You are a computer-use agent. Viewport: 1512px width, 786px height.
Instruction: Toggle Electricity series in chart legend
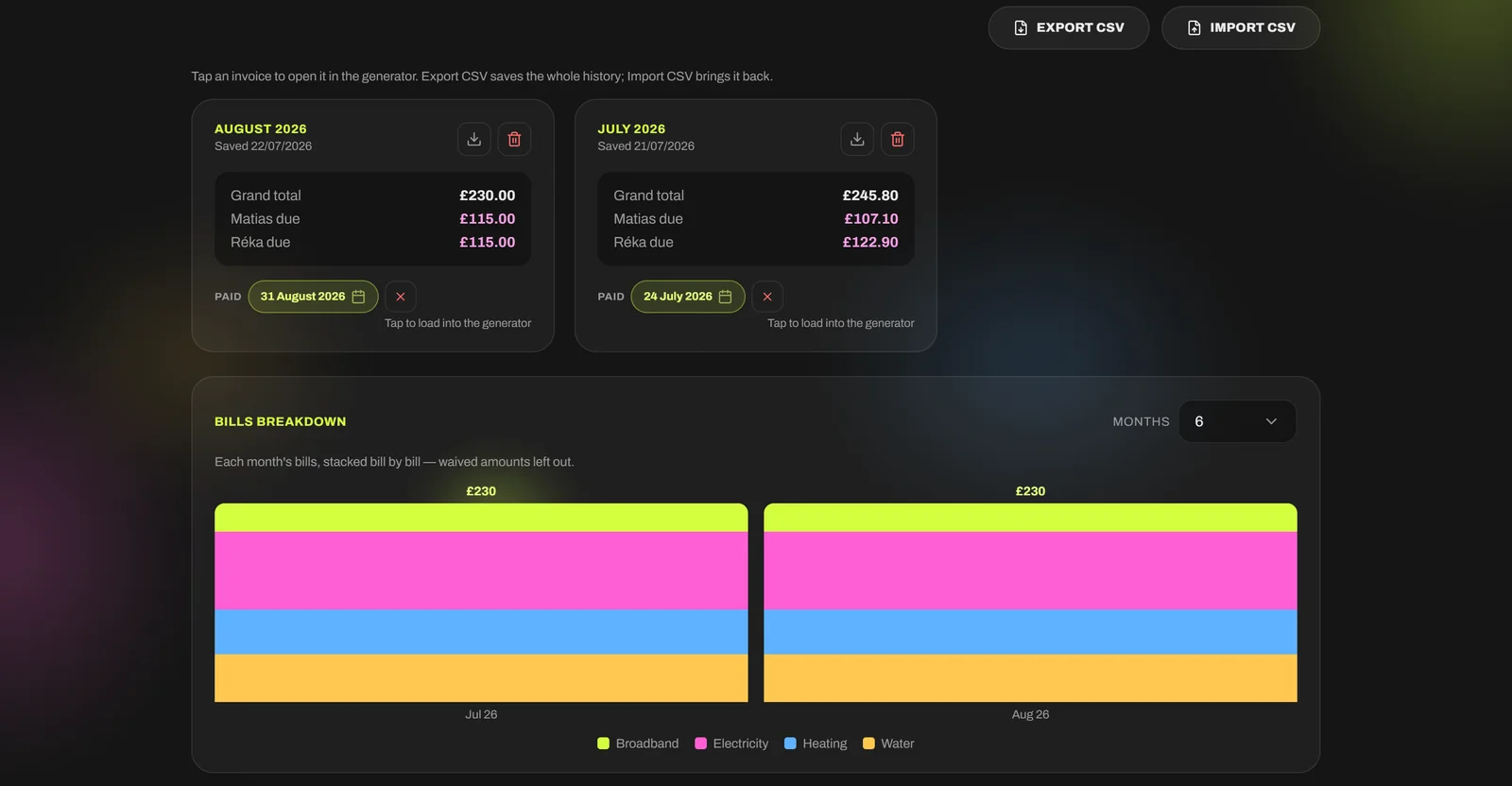pos(731,743)
